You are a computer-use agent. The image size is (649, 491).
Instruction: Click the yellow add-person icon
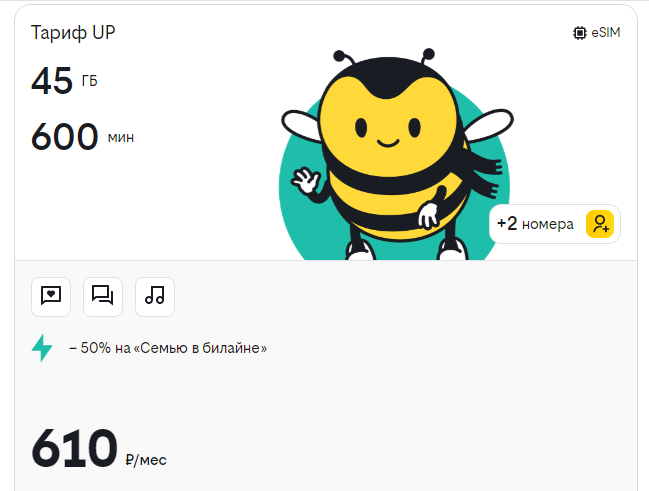[600, 224]
